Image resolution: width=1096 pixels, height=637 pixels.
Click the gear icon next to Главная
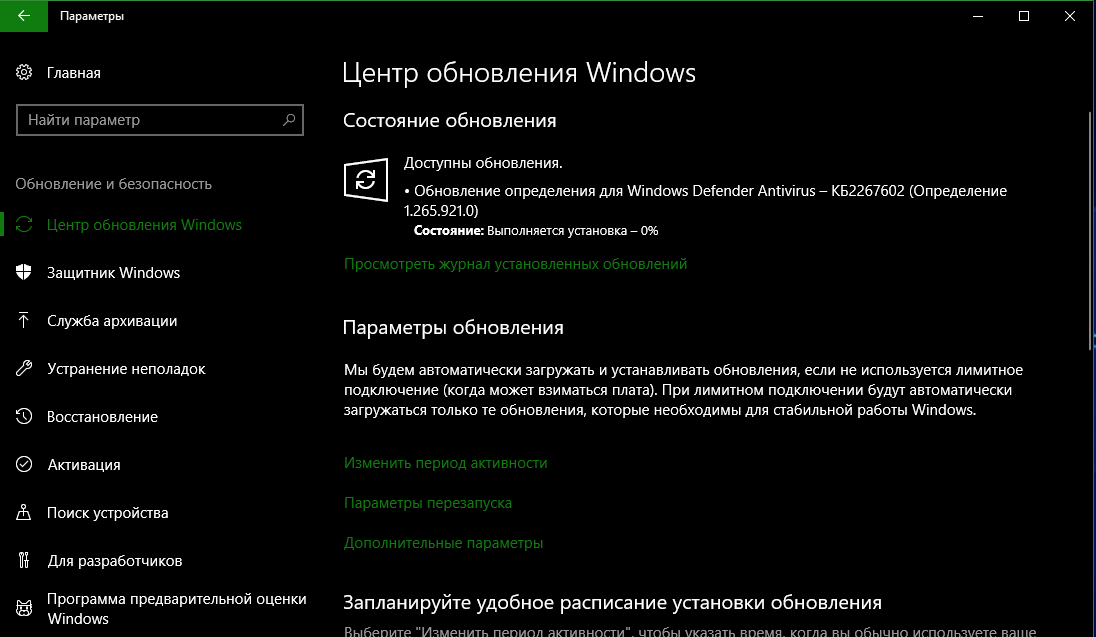24,73
